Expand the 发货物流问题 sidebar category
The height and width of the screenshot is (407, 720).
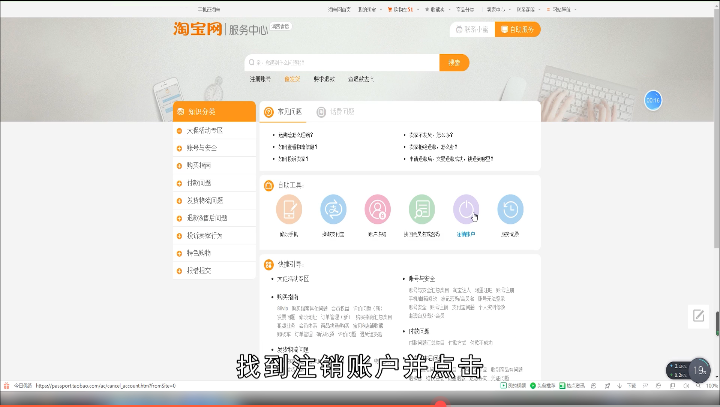pos(180,201)
